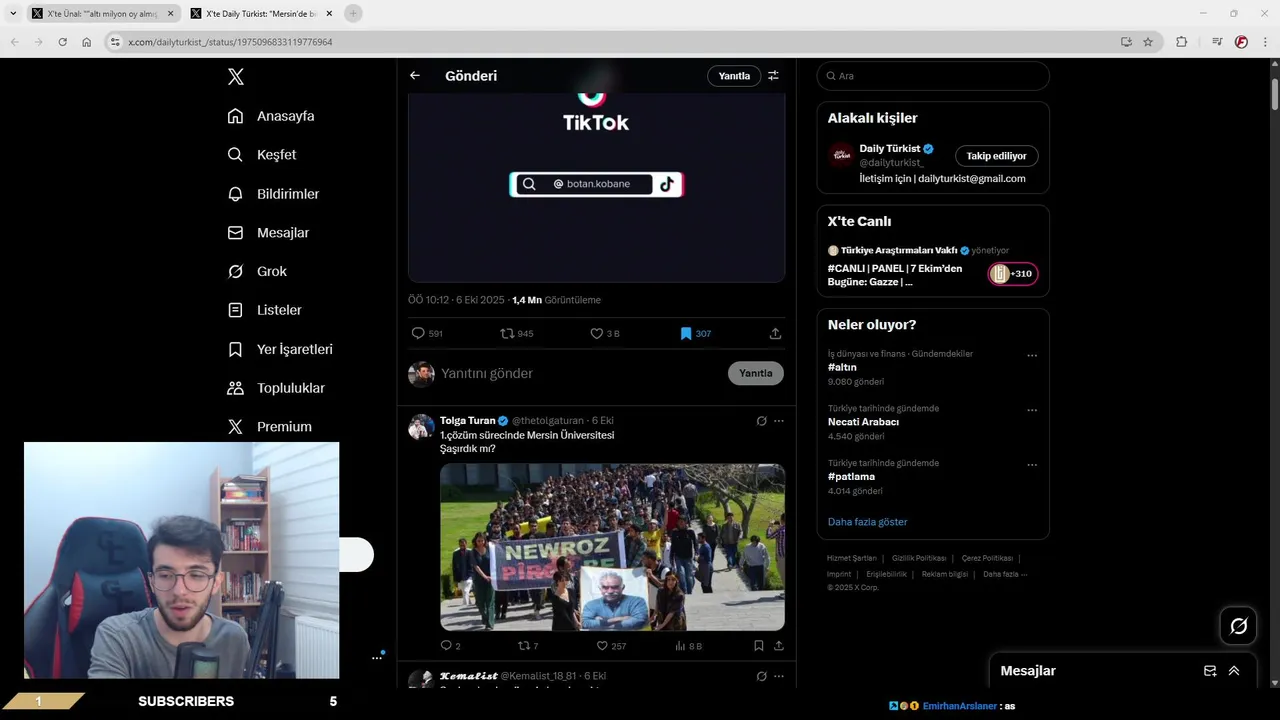The width and height of the screenshot is (1280, 720).
Task: Open more options for Necati Arabacı trend
Action: point(1032,410)
